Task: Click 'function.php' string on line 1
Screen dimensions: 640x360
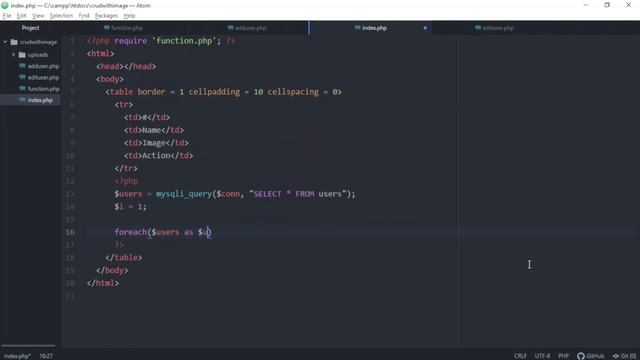Action: 184,41
